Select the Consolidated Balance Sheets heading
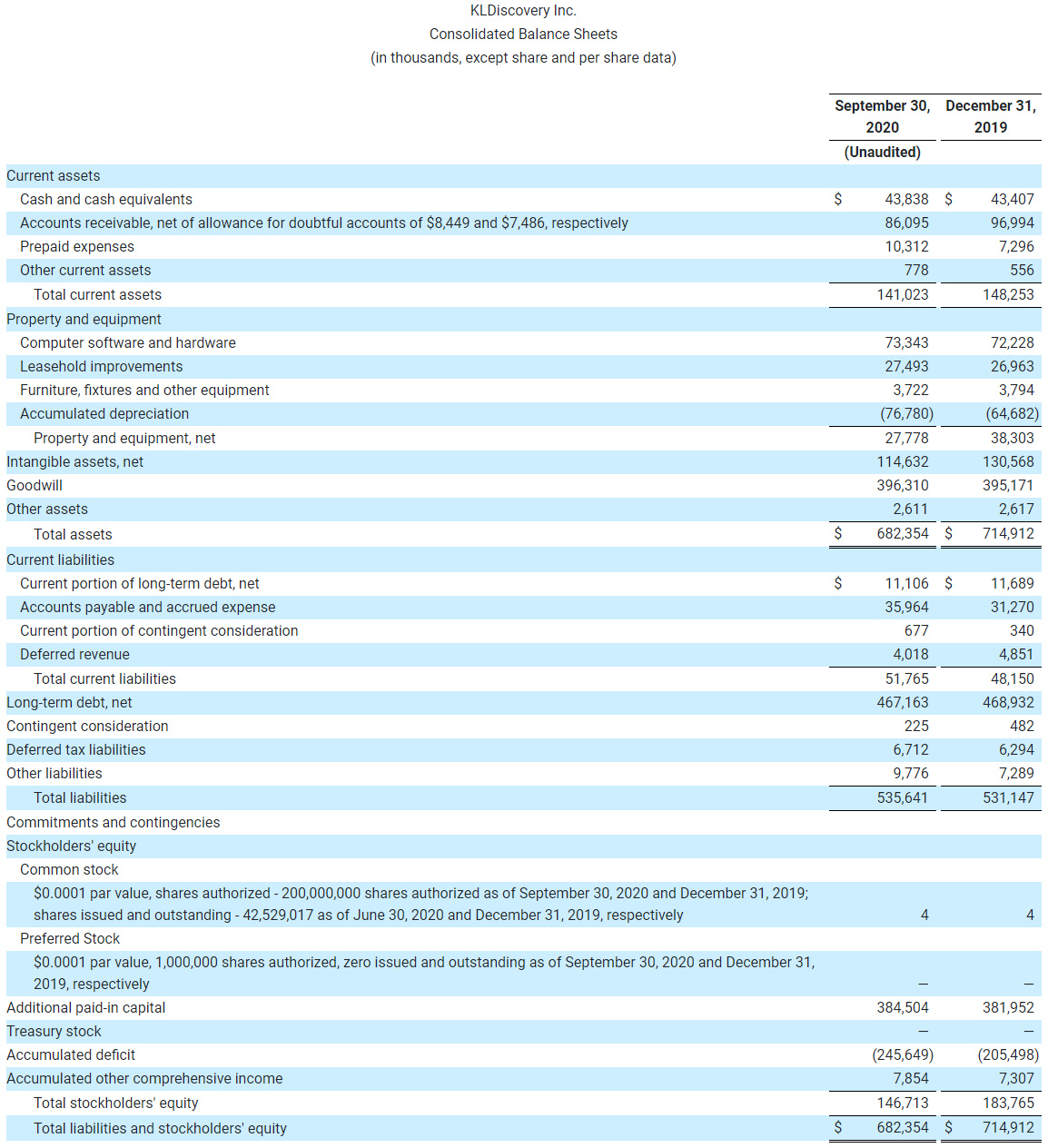This screenshot has width=1048, height=1148. (523, 34)
